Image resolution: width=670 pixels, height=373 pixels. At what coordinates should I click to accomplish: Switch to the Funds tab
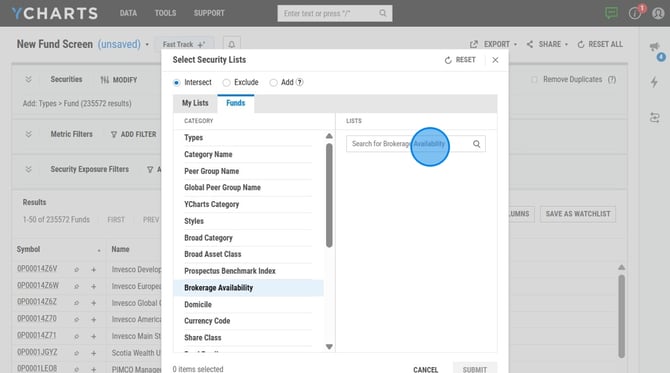pyautogui.click(x=235, y=103)
